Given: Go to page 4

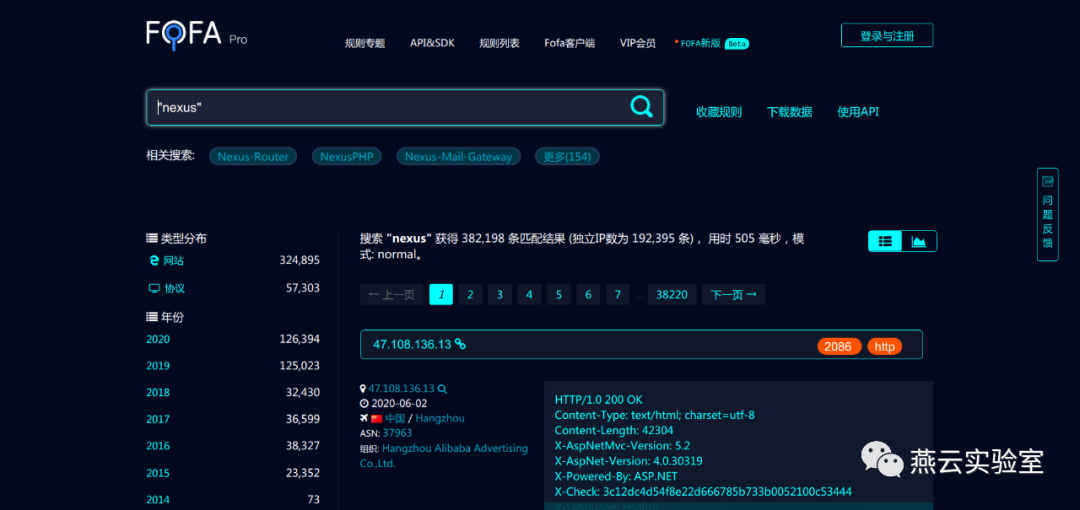Looking at the screenshot, I should (x=529, y=294).
